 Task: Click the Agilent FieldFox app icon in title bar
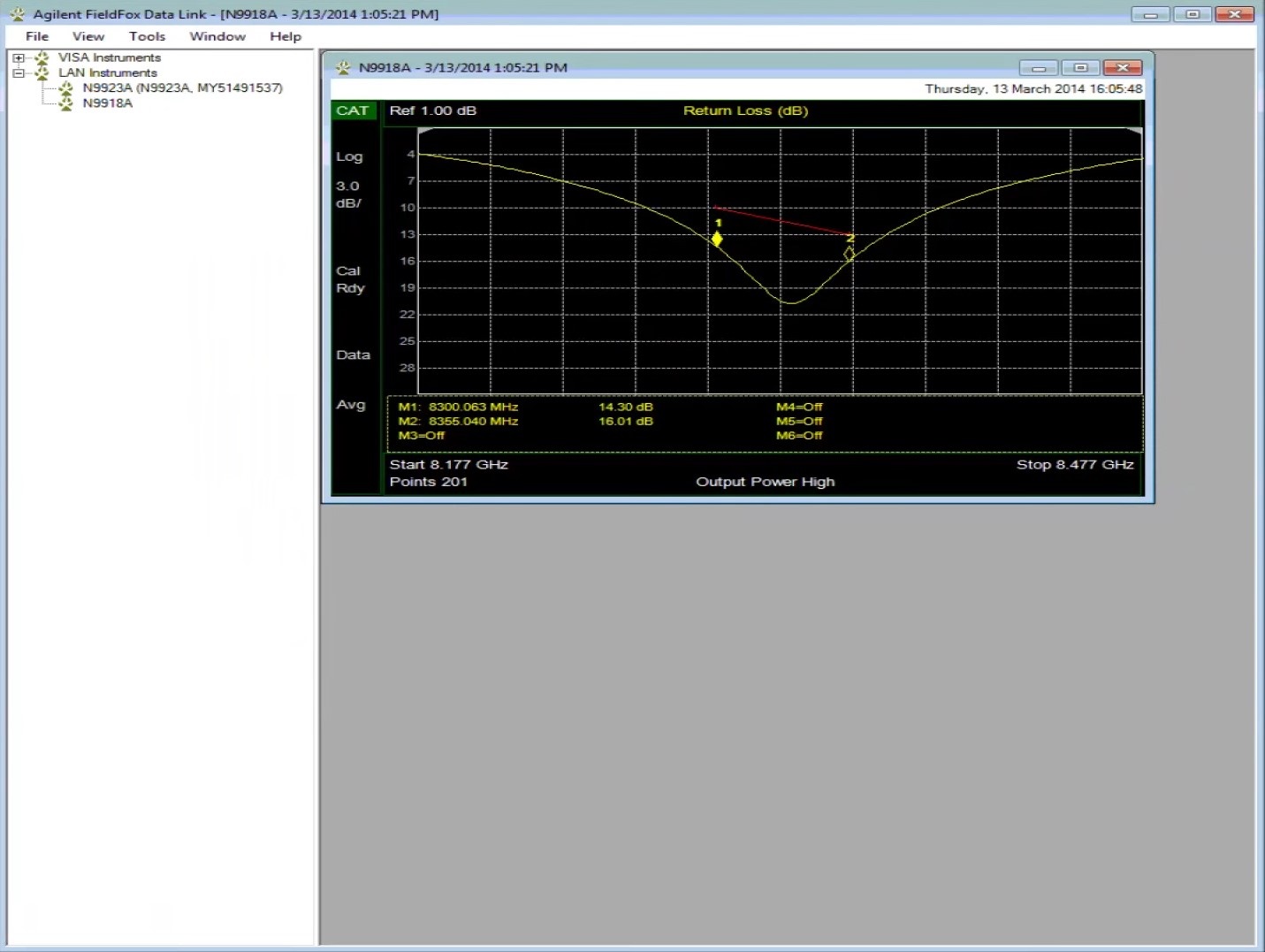18,14
